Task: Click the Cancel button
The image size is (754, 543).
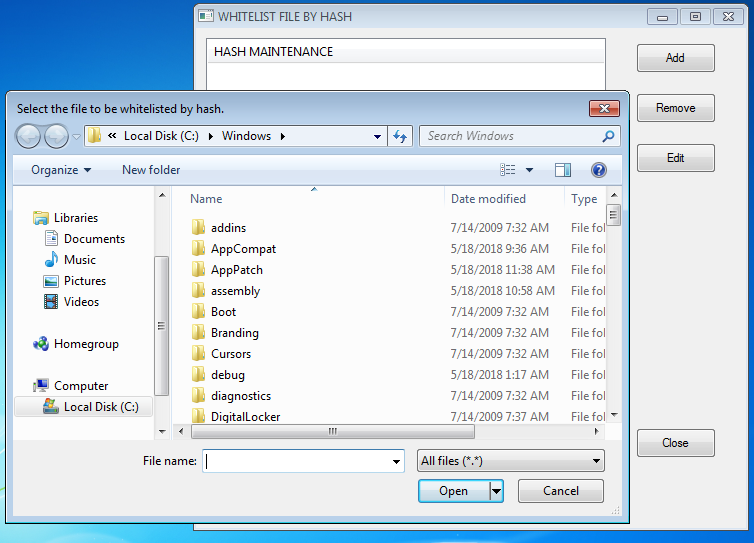Action: pos(561,491)
